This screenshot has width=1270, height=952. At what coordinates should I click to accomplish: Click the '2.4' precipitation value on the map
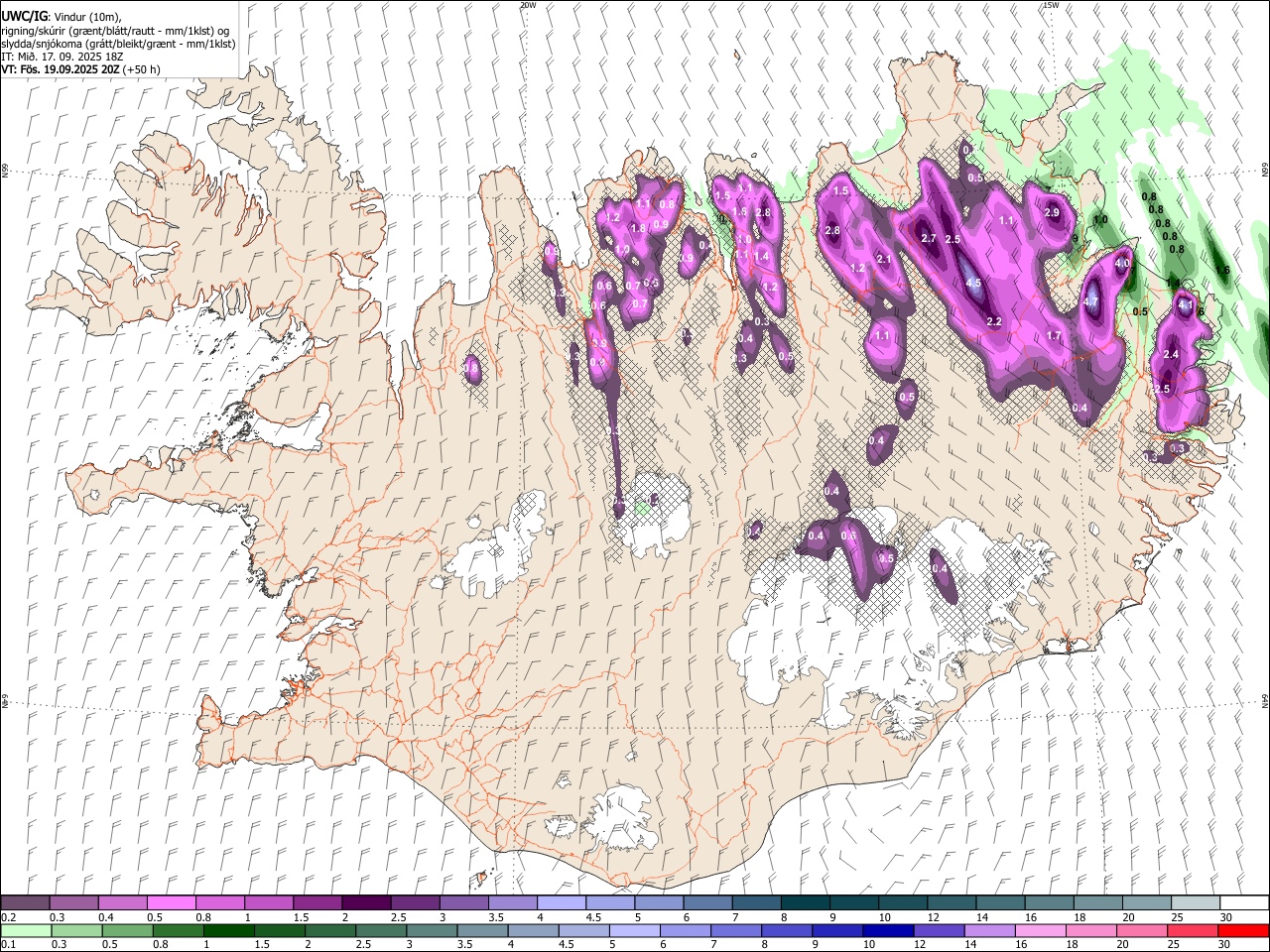(x=1171, y=355)
